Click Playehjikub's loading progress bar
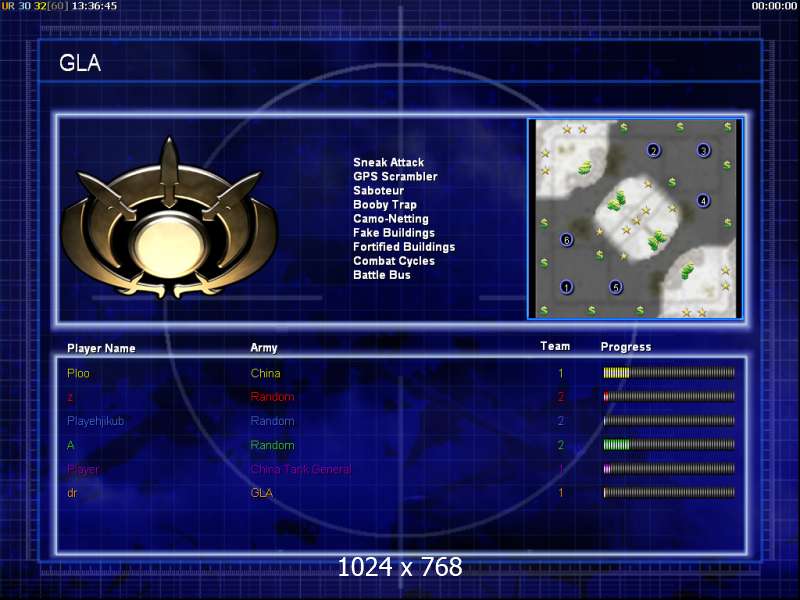The width and height of the screenshot is (800, 600). 669,421
